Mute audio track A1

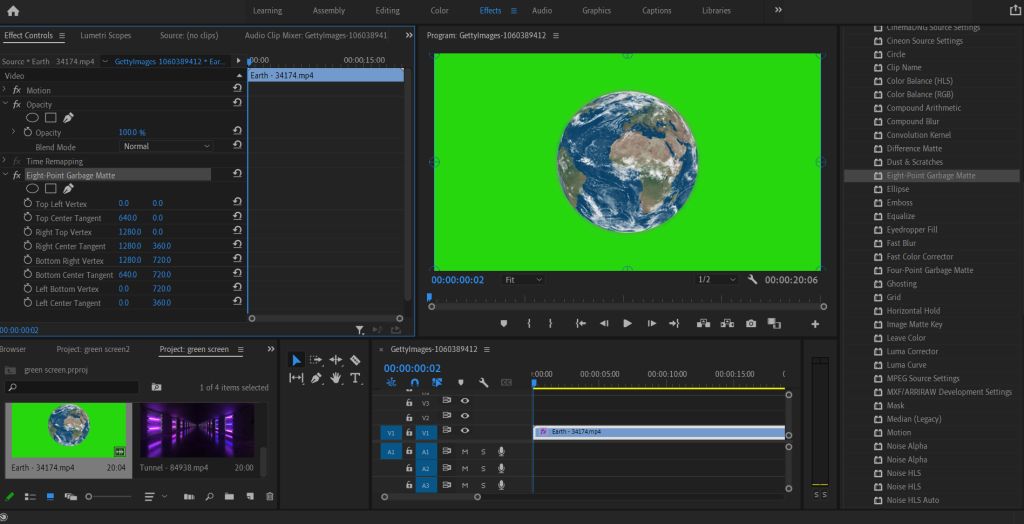pos(465,452)
